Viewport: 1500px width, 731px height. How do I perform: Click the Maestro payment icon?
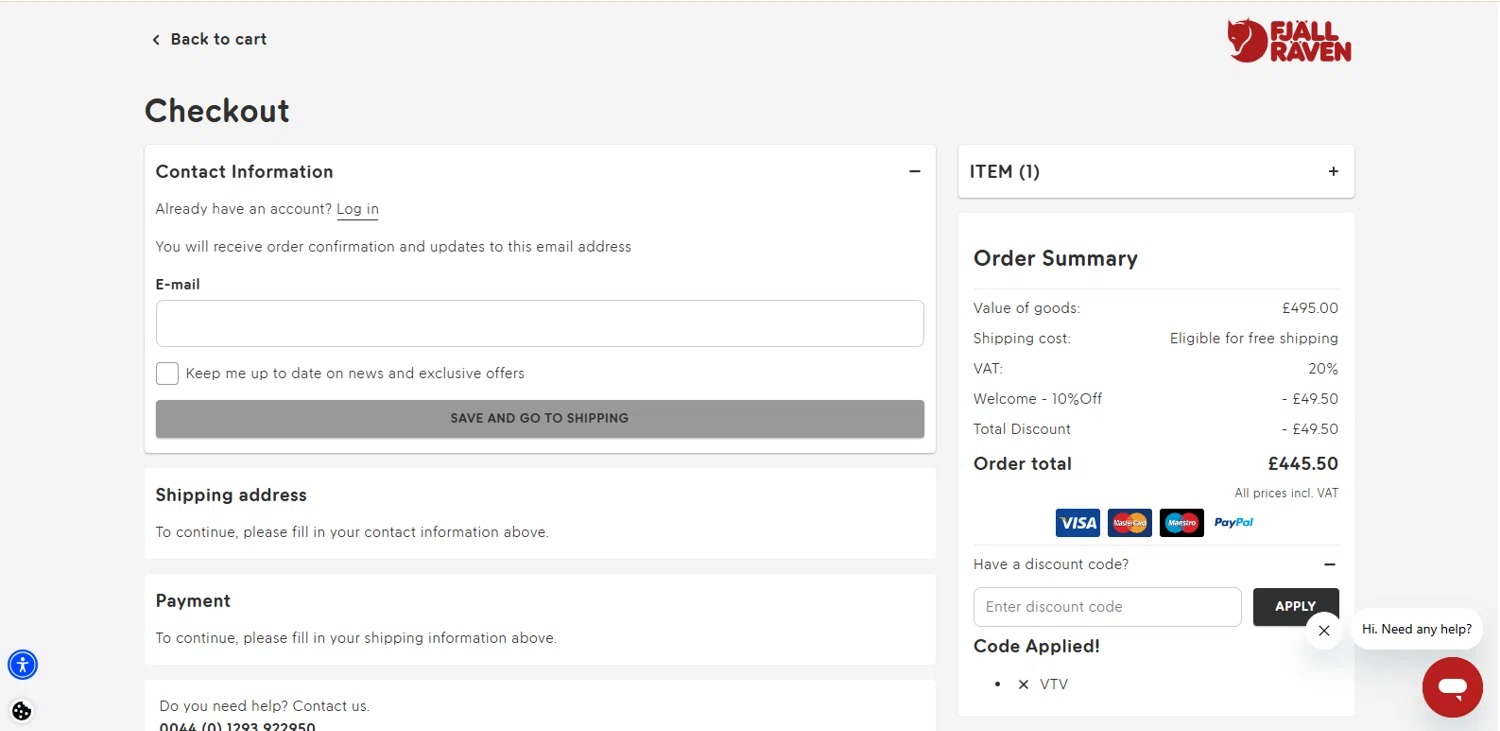point(1182,522)
